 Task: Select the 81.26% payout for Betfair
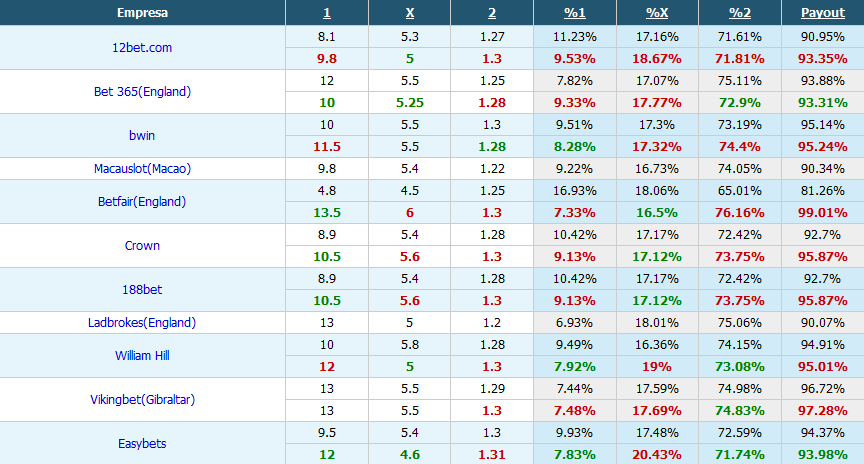pyautogui.click(x=823, y=191)
